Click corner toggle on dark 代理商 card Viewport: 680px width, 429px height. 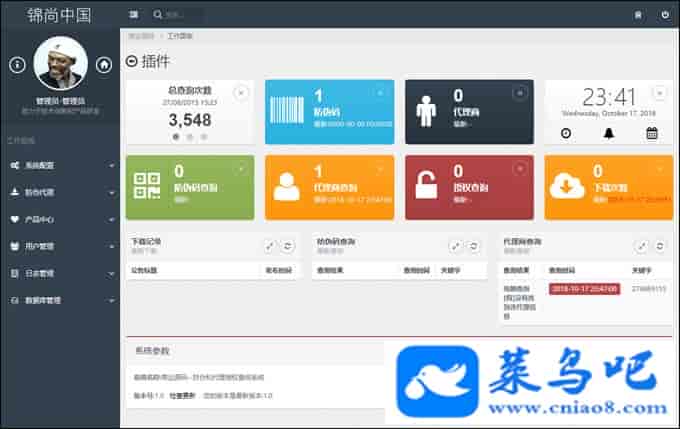(520, 93)
